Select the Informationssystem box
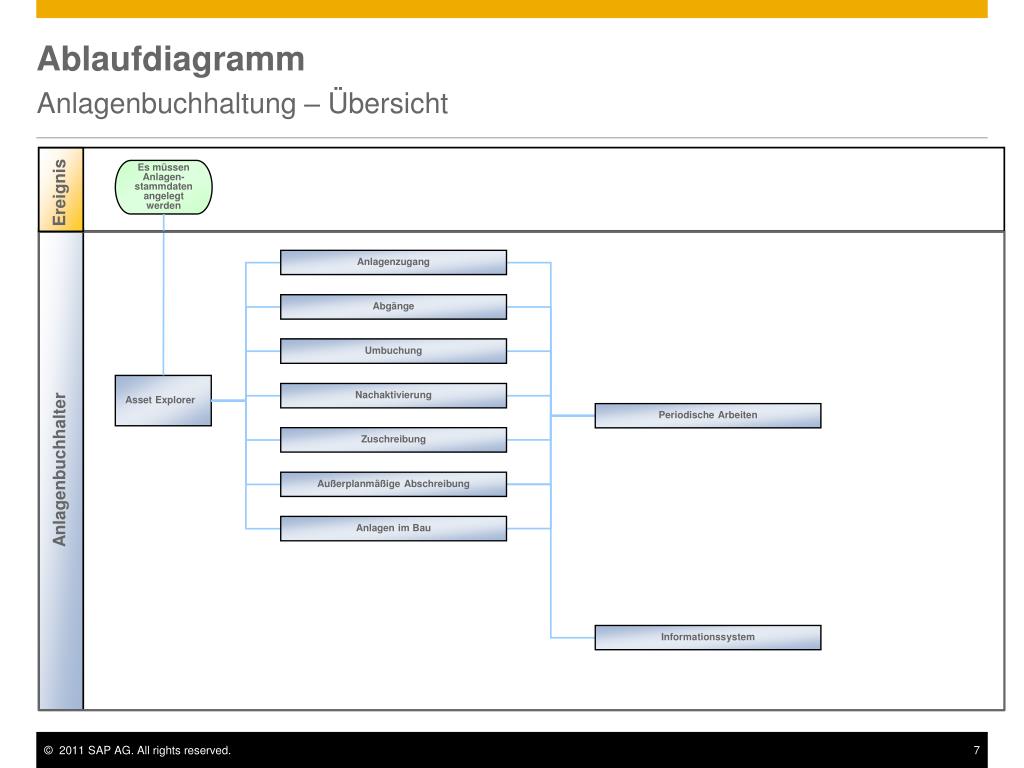 (x=708, y=637)
